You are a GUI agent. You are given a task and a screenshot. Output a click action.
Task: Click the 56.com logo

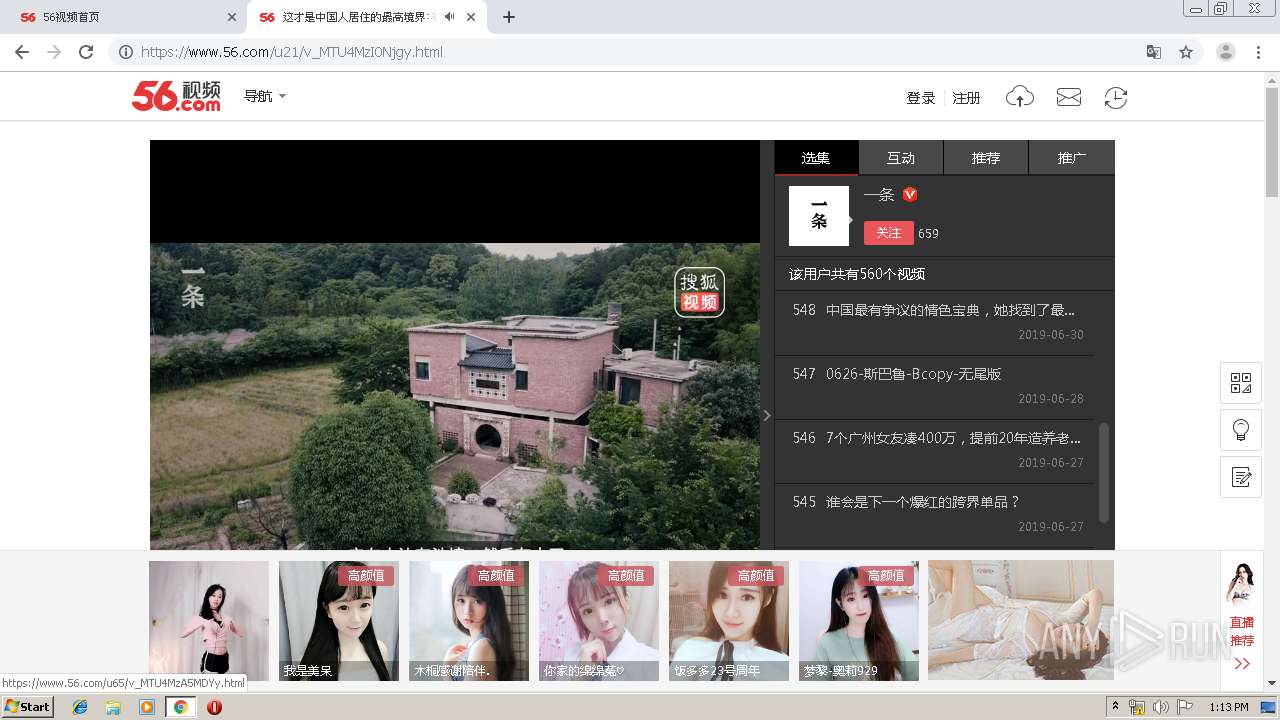176,96
